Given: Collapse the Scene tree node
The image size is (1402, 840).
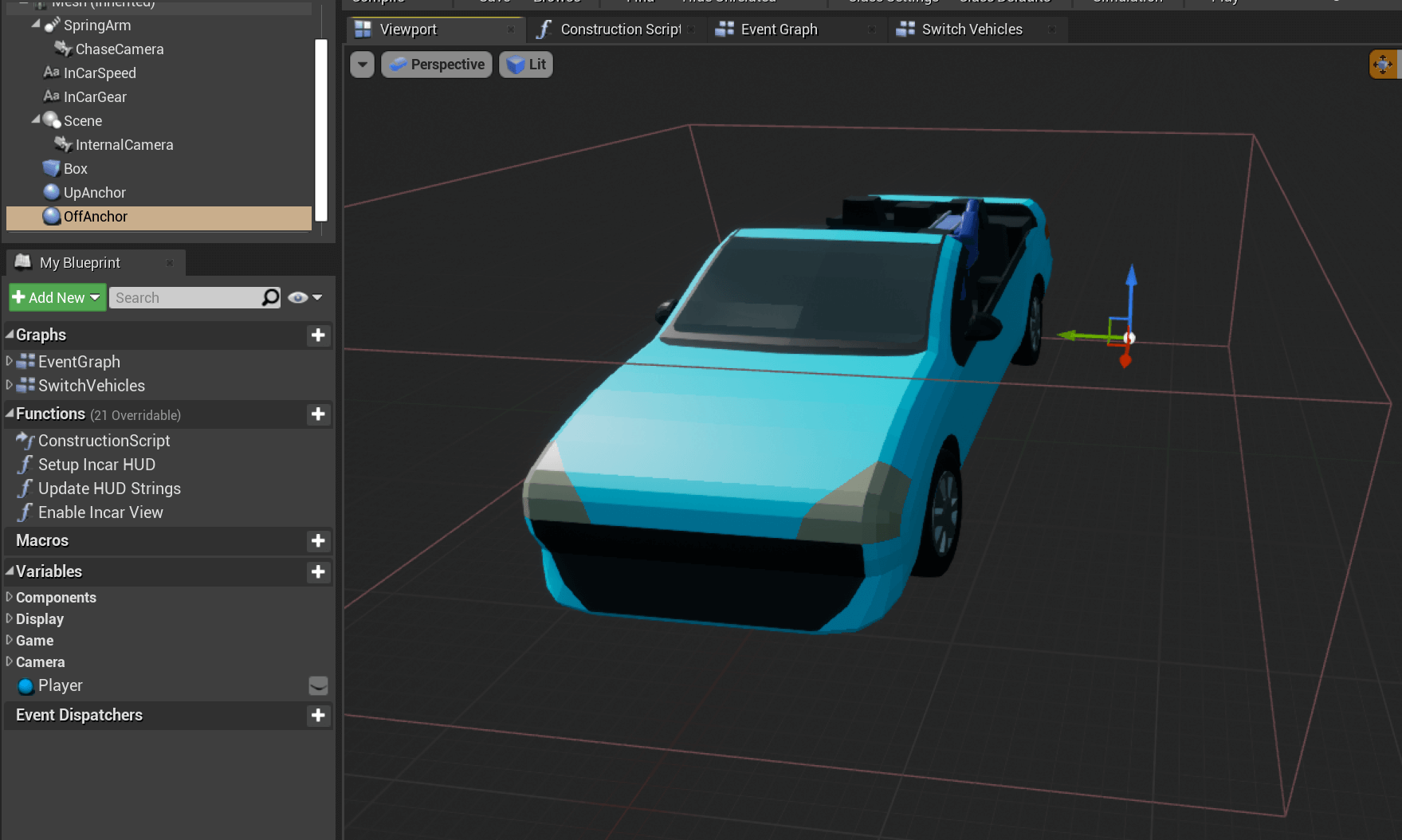Looking at the screenshot, I should (35, 120).
